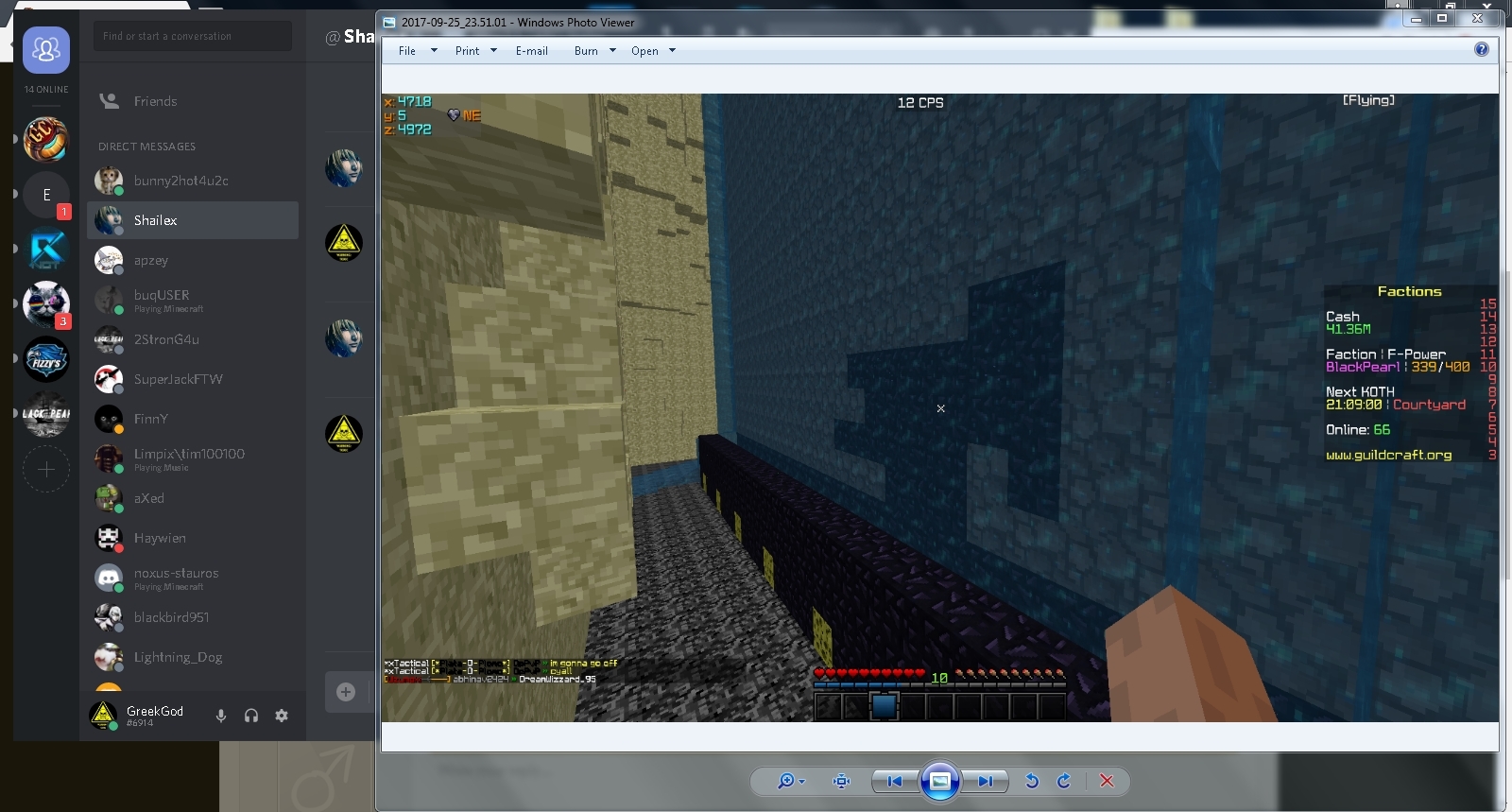Rotate the photo counterclockwise

pos(1032,781)
